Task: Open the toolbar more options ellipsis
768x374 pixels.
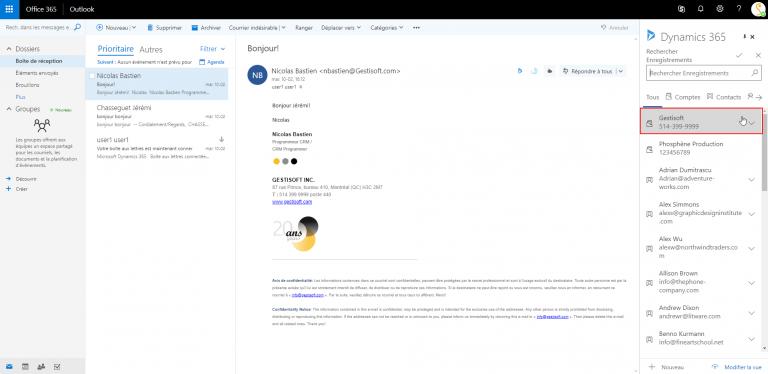Action: [x=416, y=28]
